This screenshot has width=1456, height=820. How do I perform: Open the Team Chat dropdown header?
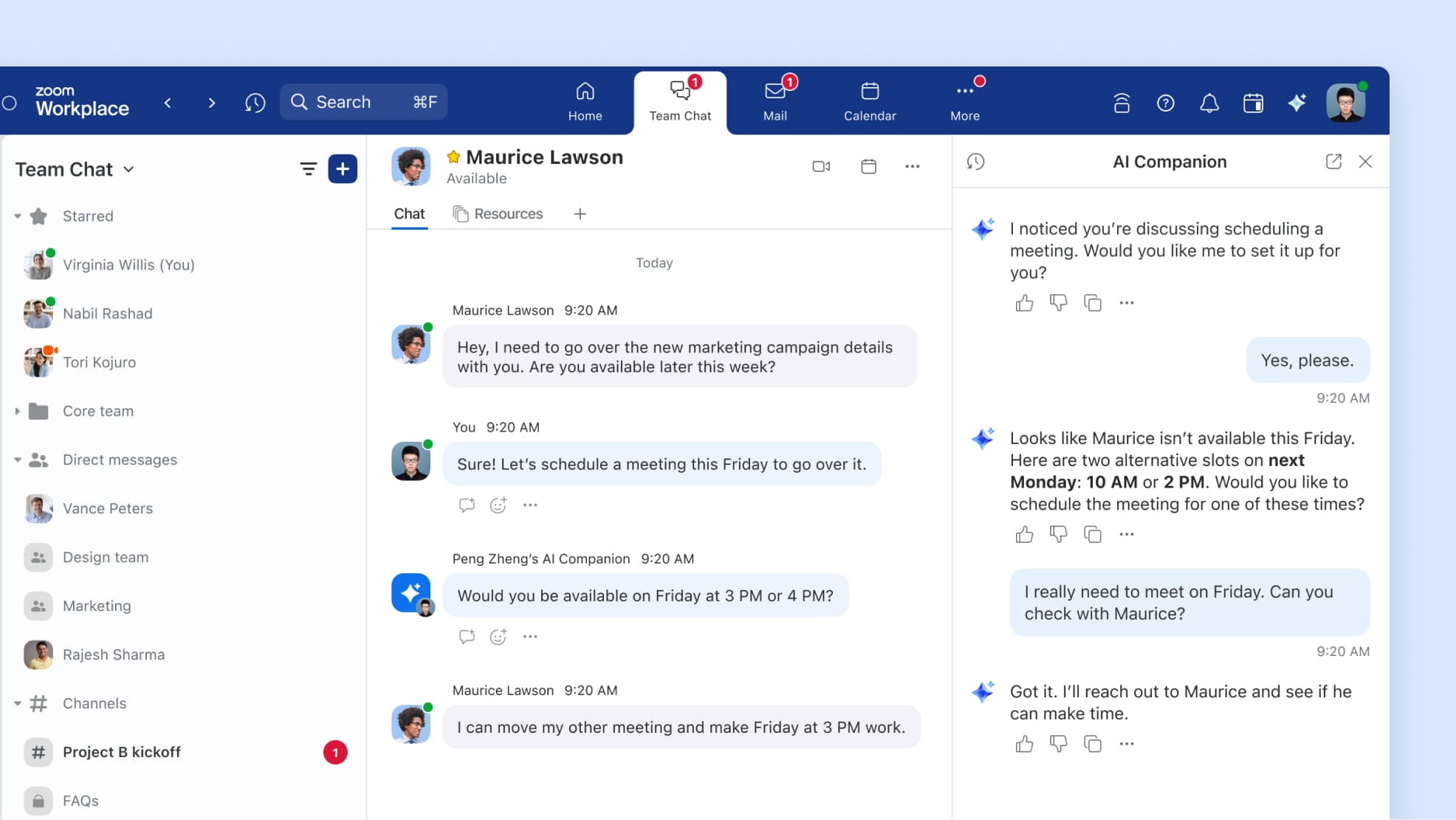[x=74, y=169]
